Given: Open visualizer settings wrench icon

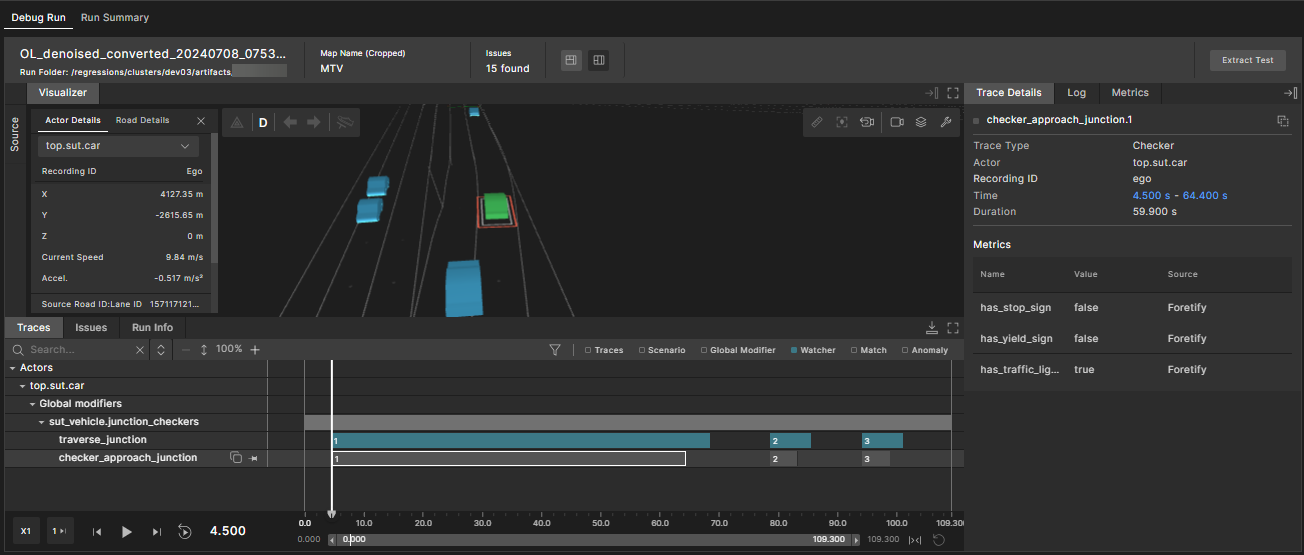Looking at the screenshot, I should coord(945,122).
